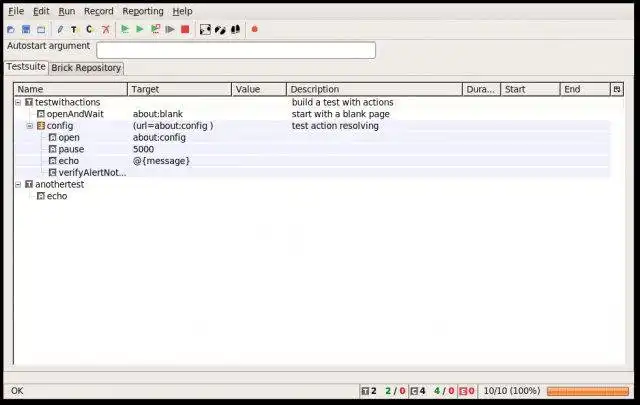Click the blank window toolbar icon
Viewport: 640px width, 405px height.
coord(41,29)
